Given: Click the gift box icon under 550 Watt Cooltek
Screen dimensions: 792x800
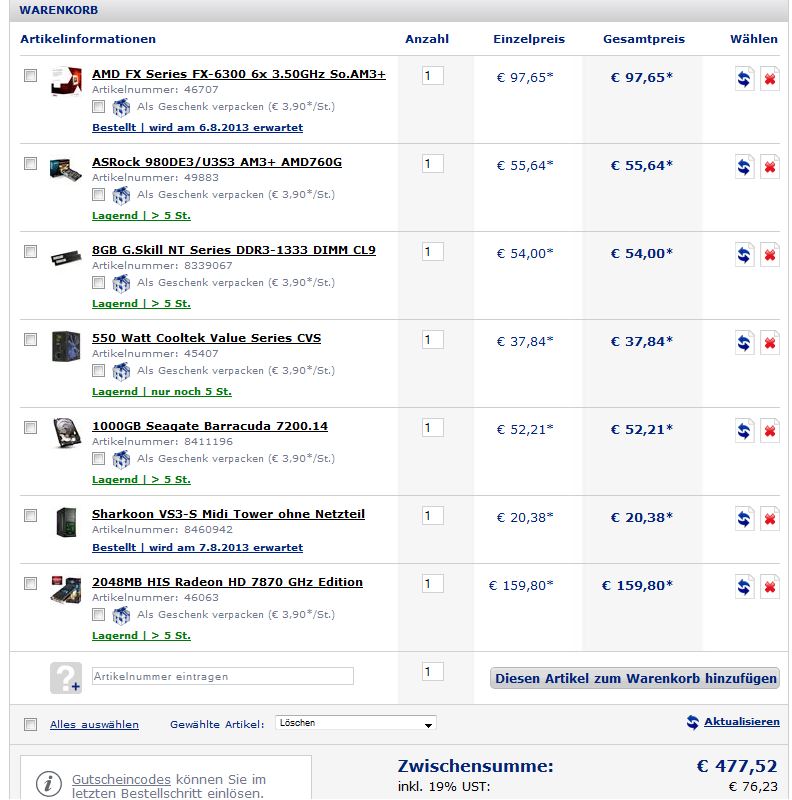Looking at the screenshot, I should [x=121, y=371].
